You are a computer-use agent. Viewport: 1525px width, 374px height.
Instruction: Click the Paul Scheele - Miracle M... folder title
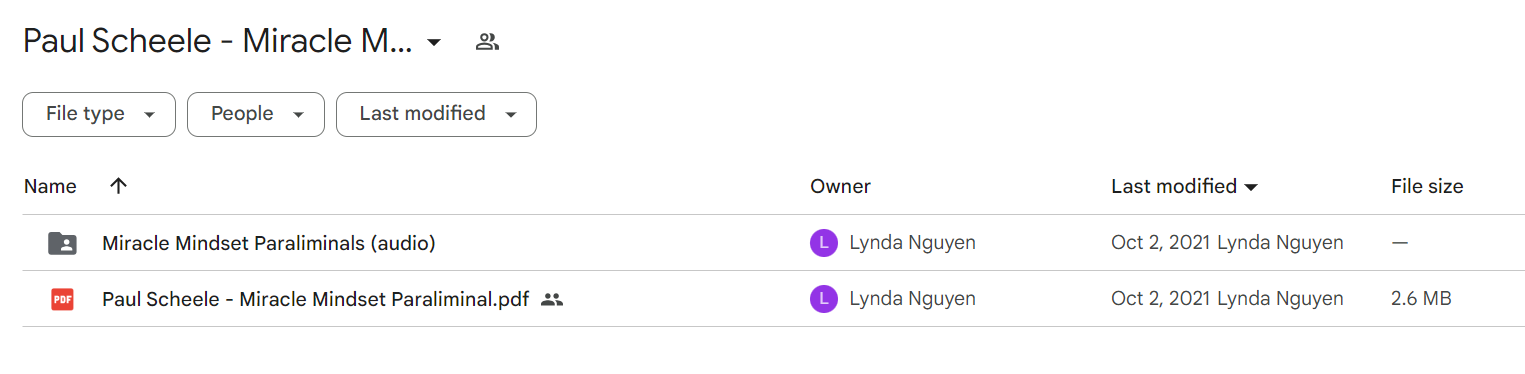218,42
